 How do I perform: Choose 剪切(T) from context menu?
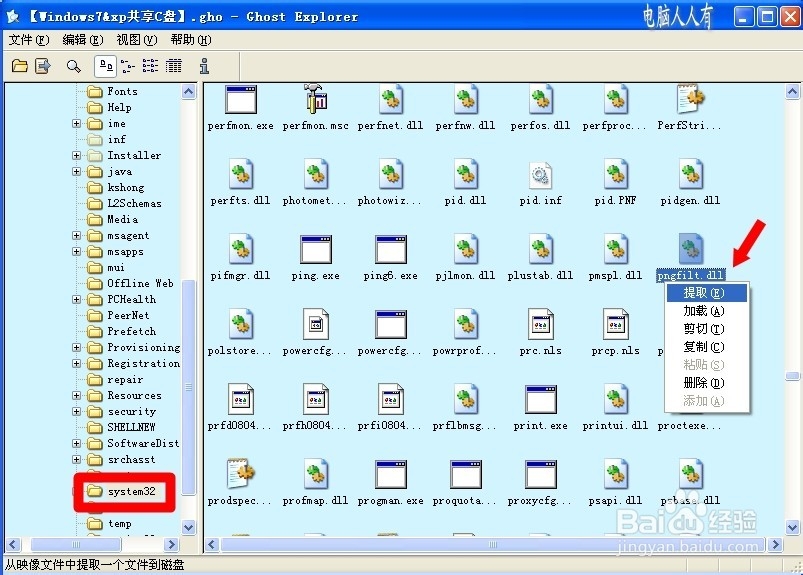707,329
